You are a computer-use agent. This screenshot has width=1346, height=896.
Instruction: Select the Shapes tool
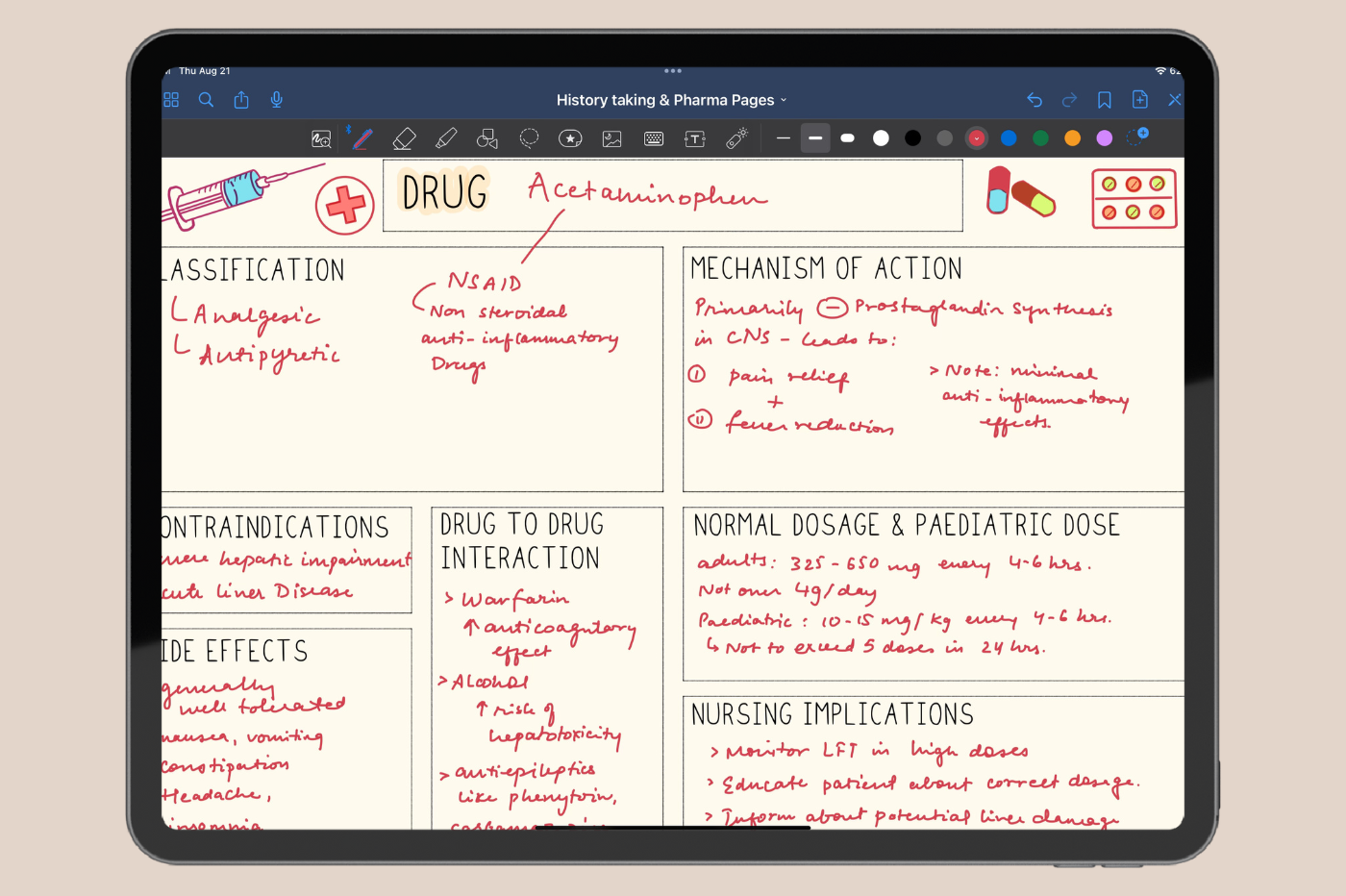(x=487, y=139)
